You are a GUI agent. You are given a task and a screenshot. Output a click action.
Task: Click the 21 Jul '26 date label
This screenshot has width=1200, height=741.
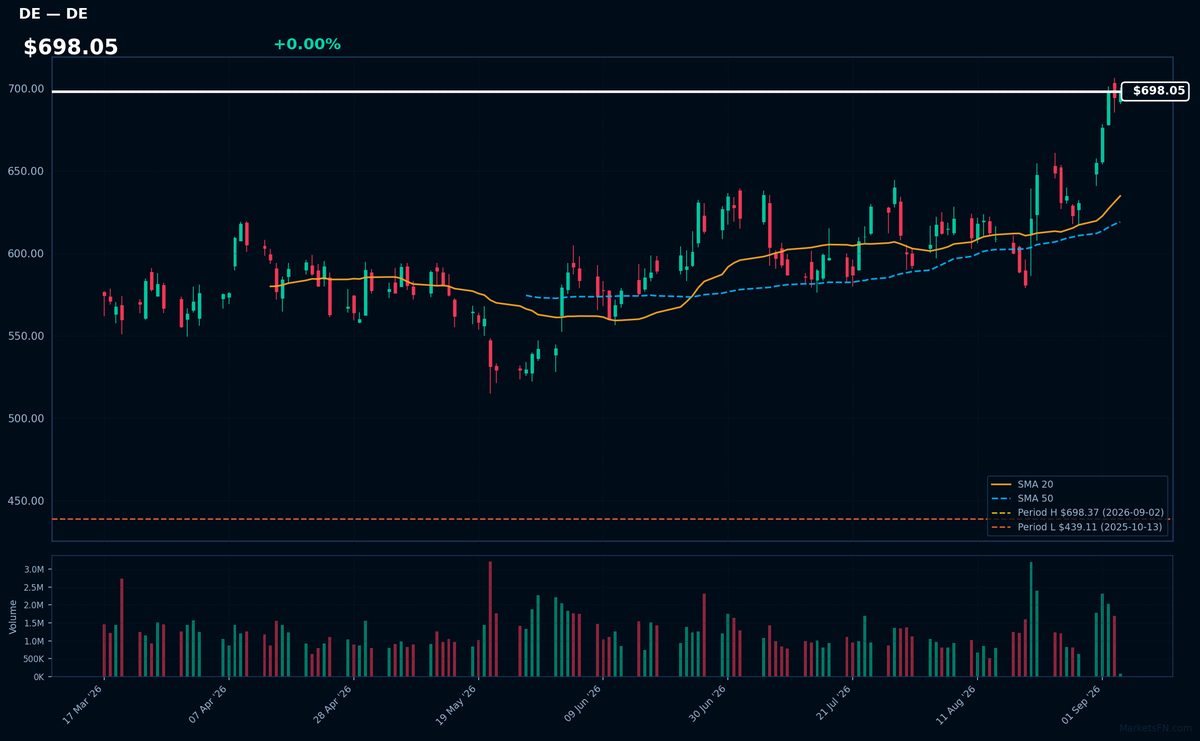[831, 704]
